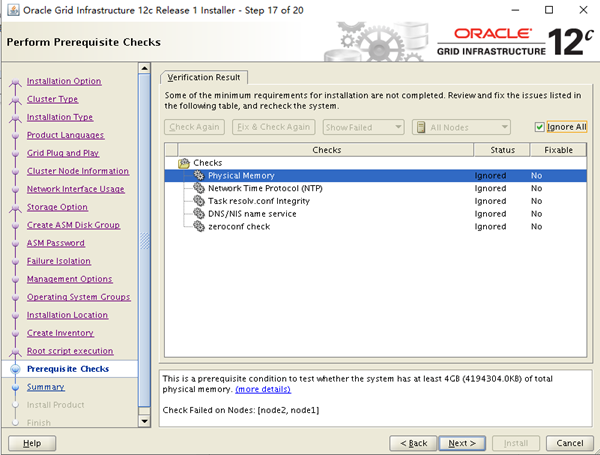Open the All Nodes dropdown
The height and width of the screenshot is (455, 600).
(461, 127)
